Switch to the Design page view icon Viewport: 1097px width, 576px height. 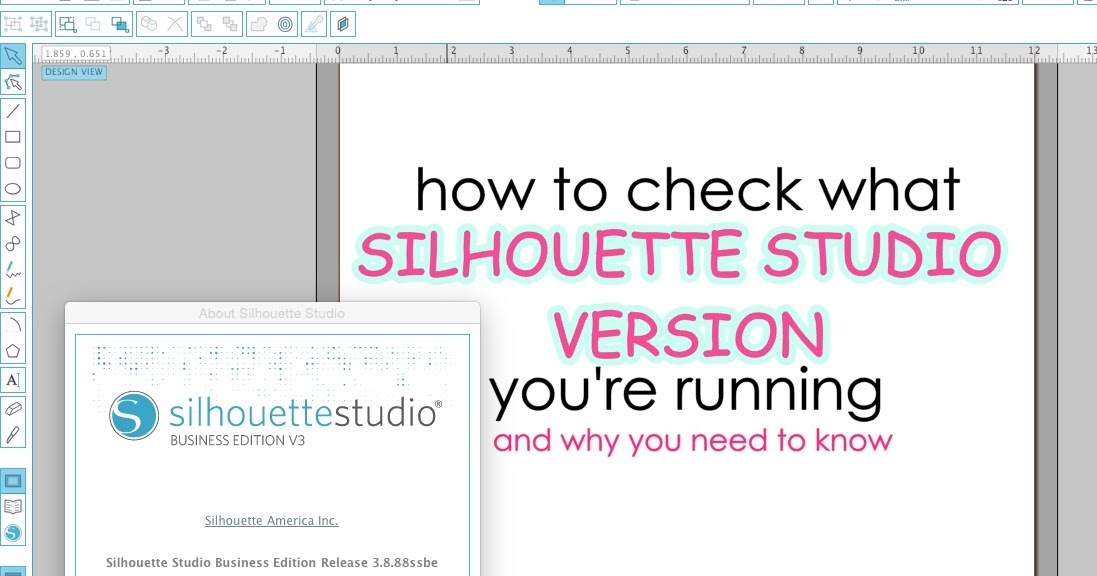point(13,481)
